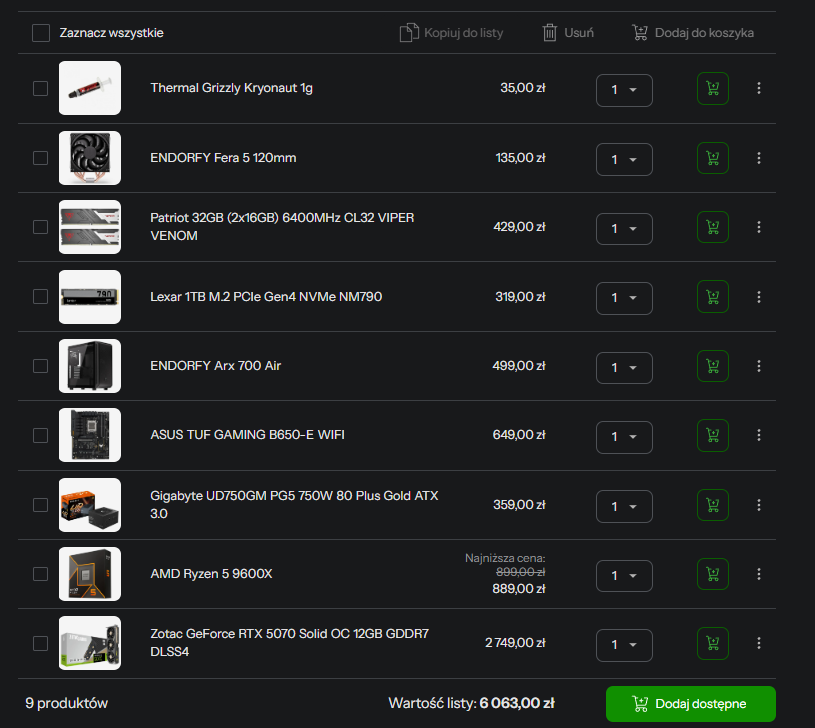Check the Zotac GeForce RTX 5070 row
Viewport: 815px width, 728px height.
(41, 643)
